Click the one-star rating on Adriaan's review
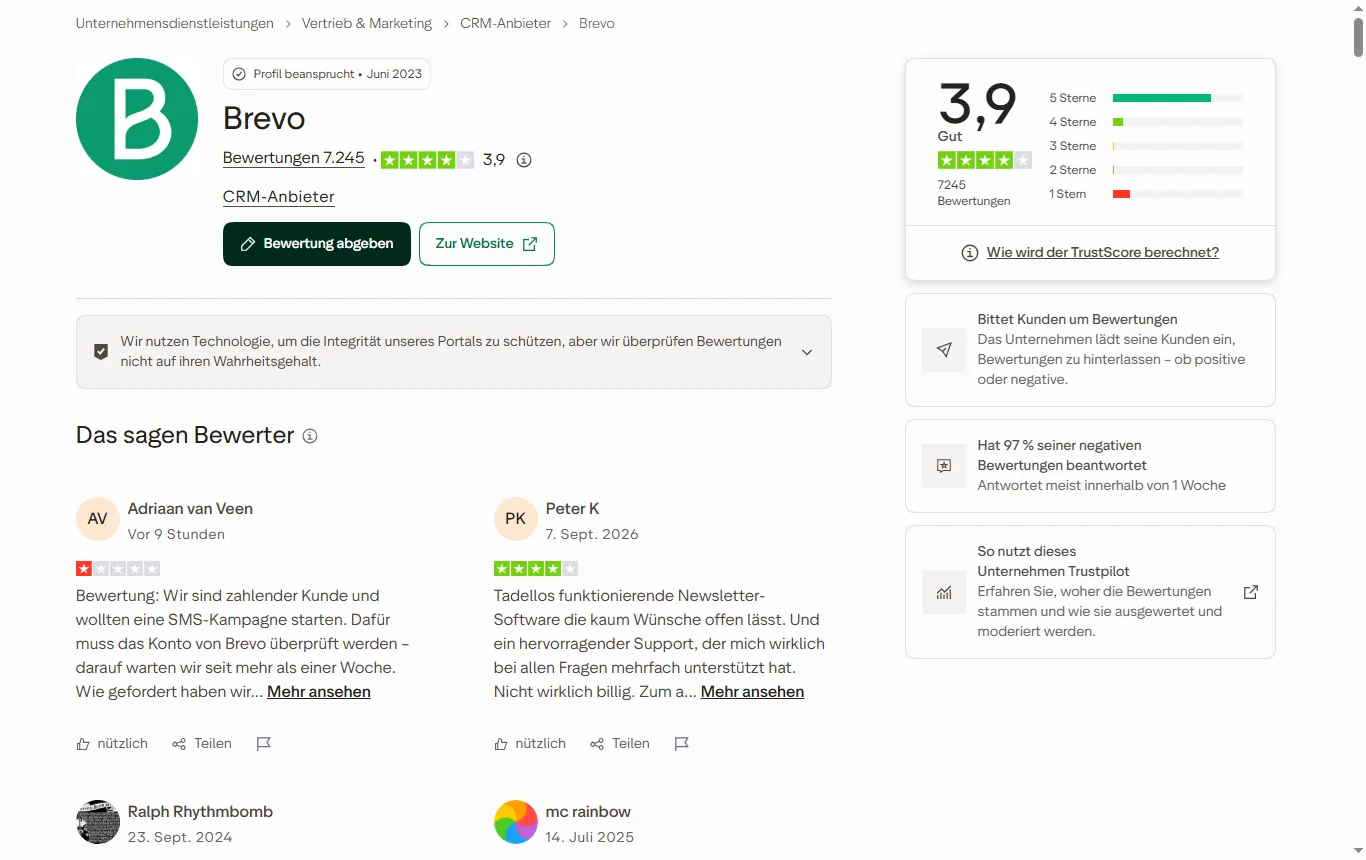This screenshot has height=860, width=1366. [118, 569]
